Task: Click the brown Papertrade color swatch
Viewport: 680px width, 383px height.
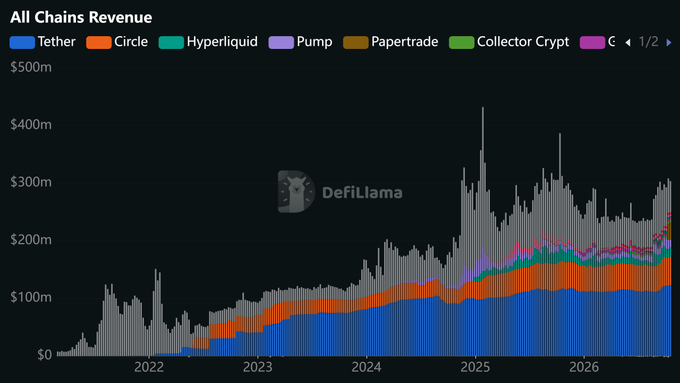Action: [x=356, y=43]
